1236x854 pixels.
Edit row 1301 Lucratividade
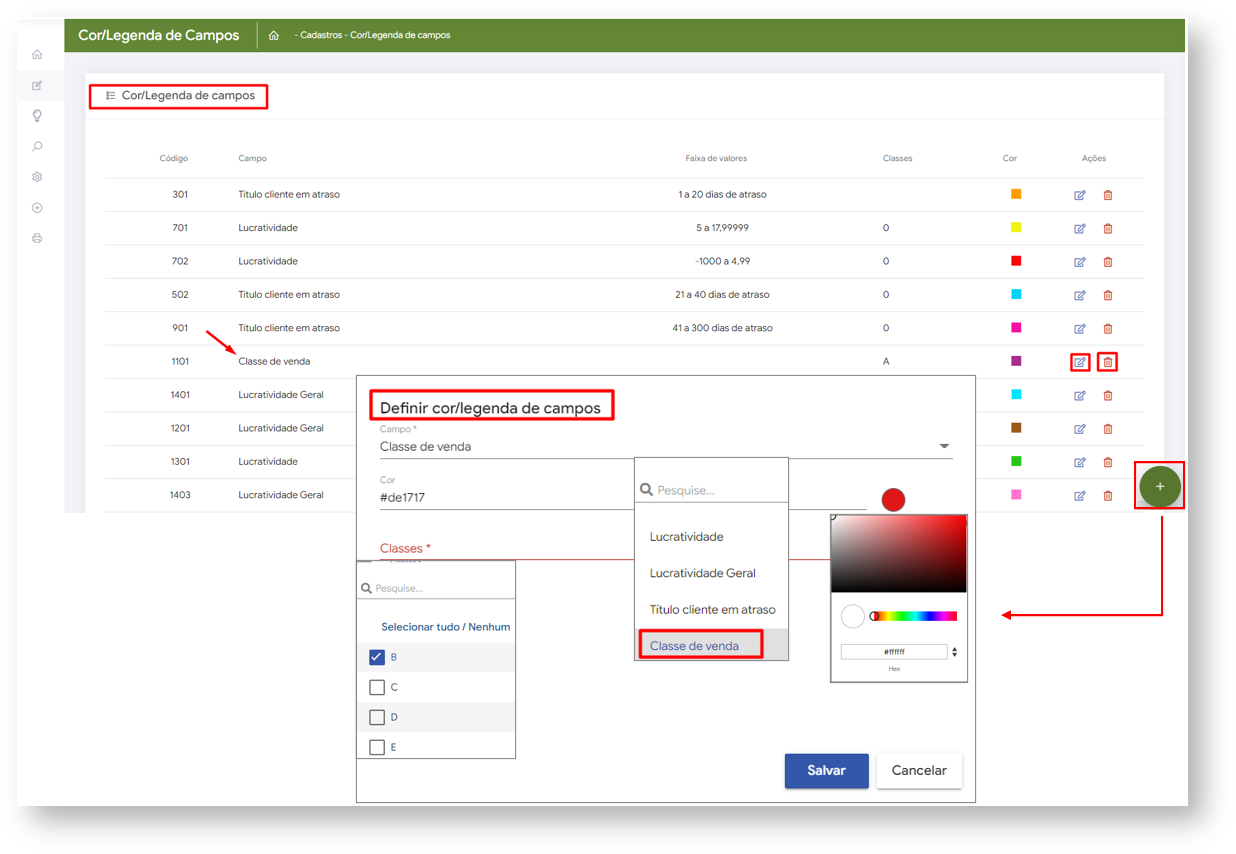click(1080, 462)
